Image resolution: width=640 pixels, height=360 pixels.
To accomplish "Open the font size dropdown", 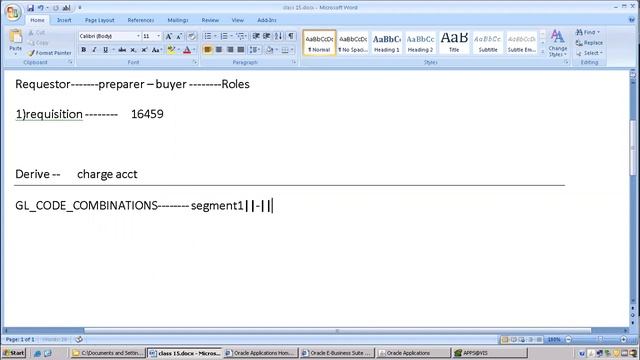I will tap(159, 36).
